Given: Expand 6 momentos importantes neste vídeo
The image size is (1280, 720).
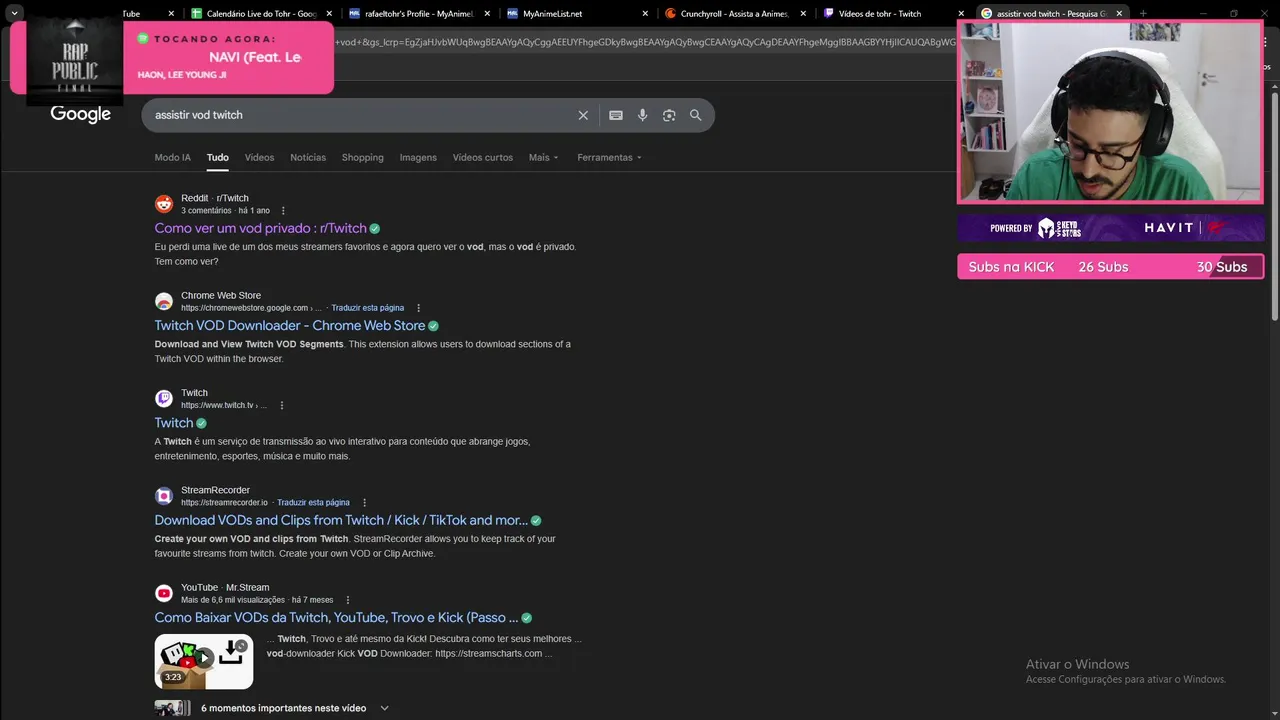Looking at the screenshot, I should pos(295,708).
